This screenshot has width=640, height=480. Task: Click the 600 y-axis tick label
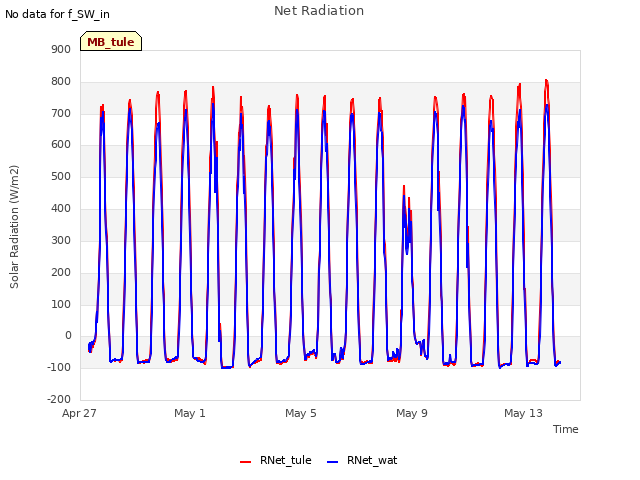tap(61, 145)
